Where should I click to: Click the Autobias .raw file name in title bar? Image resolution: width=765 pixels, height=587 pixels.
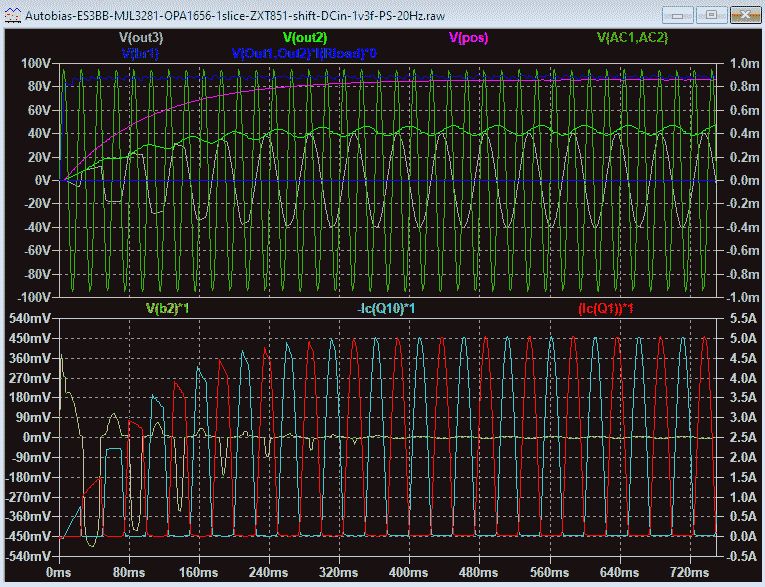(x=235, y=16)
